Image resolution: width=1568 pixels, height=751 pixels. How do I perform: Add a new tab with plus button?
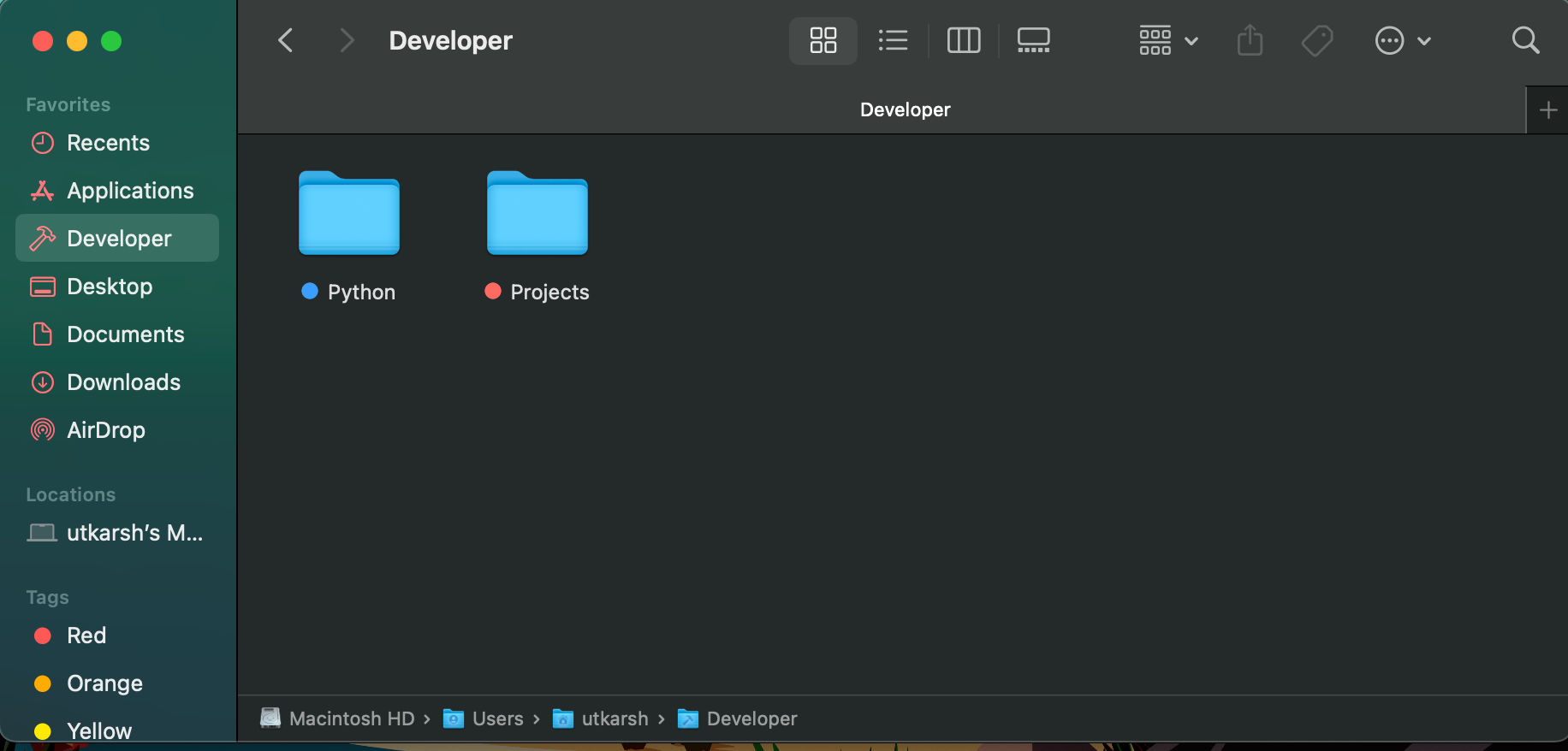[1547, 110]
